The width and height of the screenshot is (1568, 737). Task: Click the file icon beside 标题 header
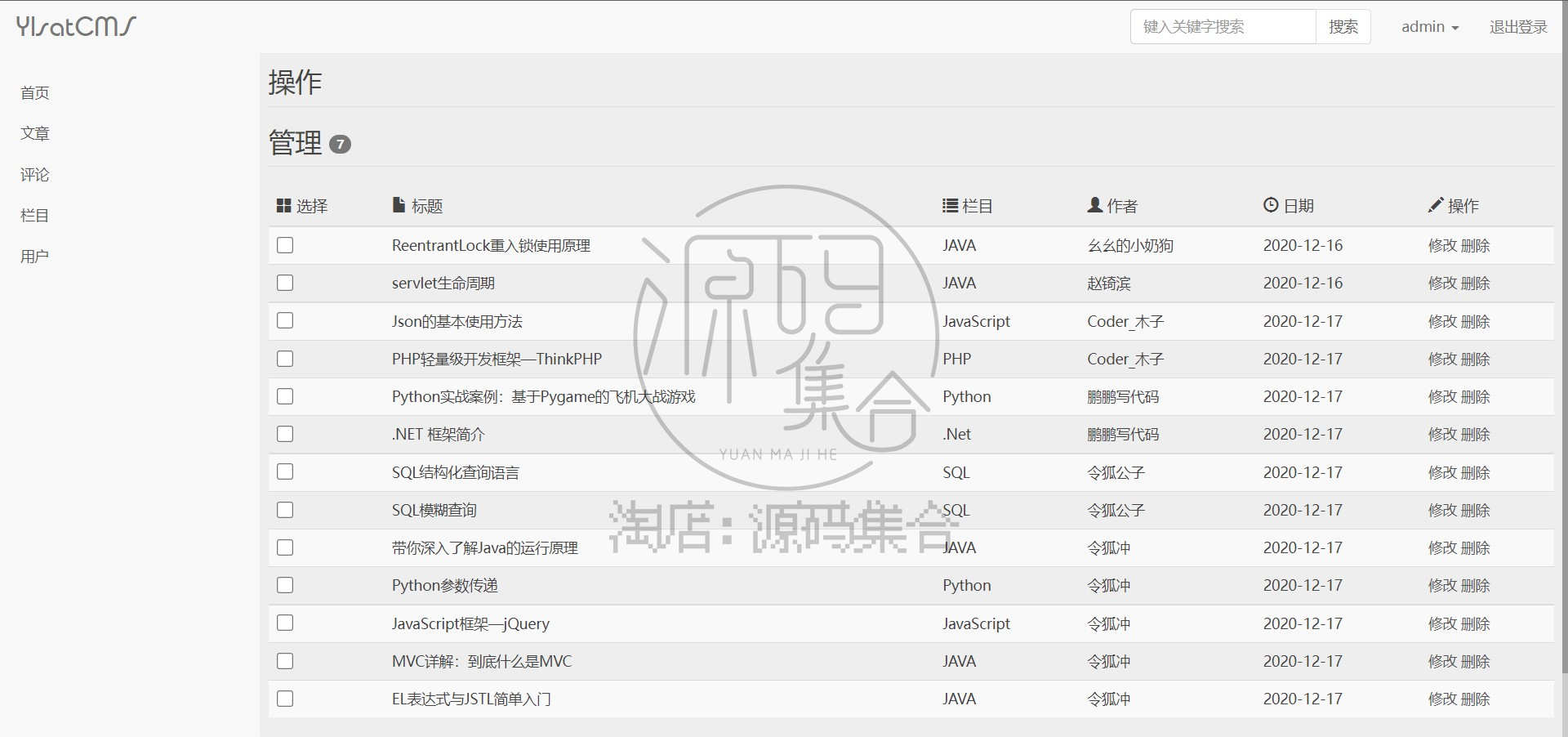[x=399, y=205]
